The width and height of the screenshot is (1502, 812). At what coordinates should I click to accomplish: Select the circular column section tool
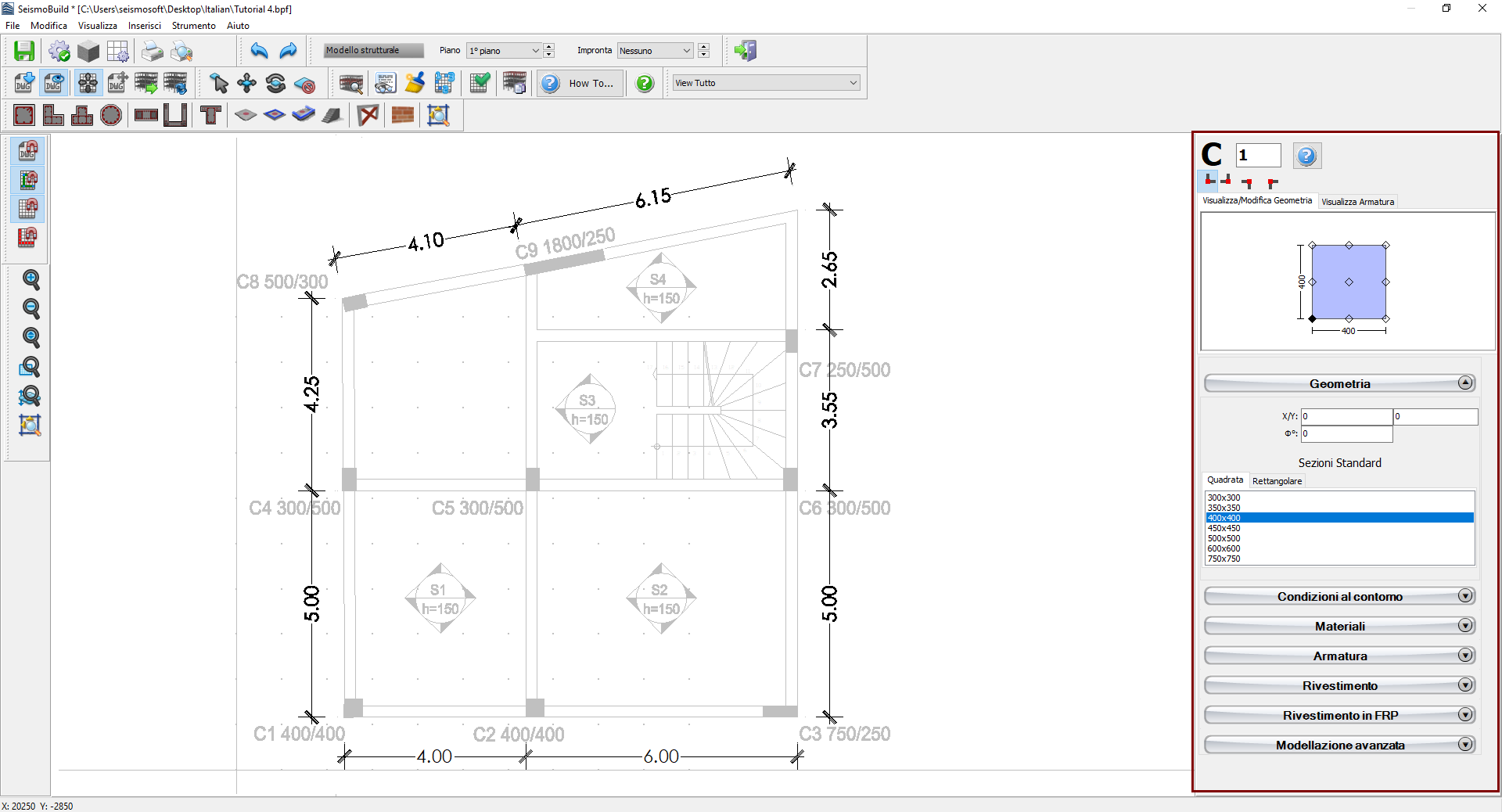[111, 116]
